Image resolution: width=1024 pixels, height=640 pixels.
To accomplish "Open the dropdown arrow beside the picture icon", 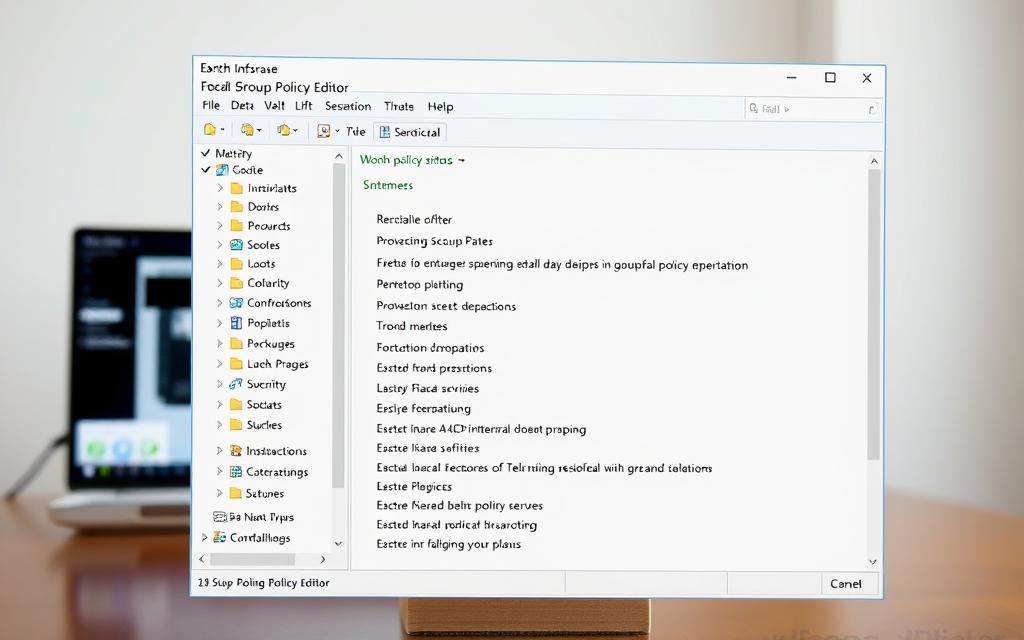I will coord(338,132).
